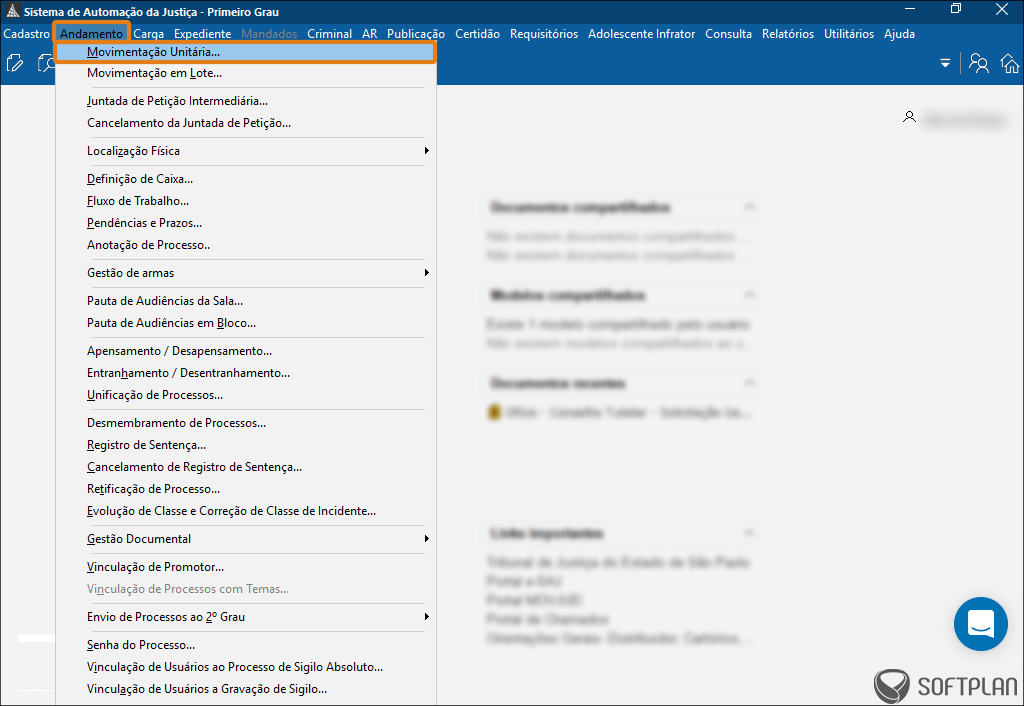Go to the home screen icon
1024x706 pixels.
(x=1010, y=63)
